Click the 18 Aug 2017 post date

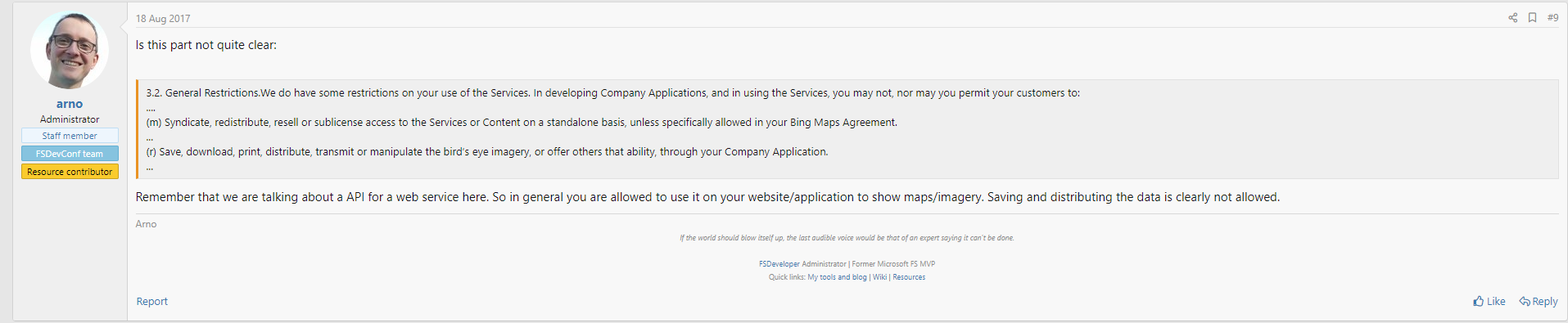point(163,18)
